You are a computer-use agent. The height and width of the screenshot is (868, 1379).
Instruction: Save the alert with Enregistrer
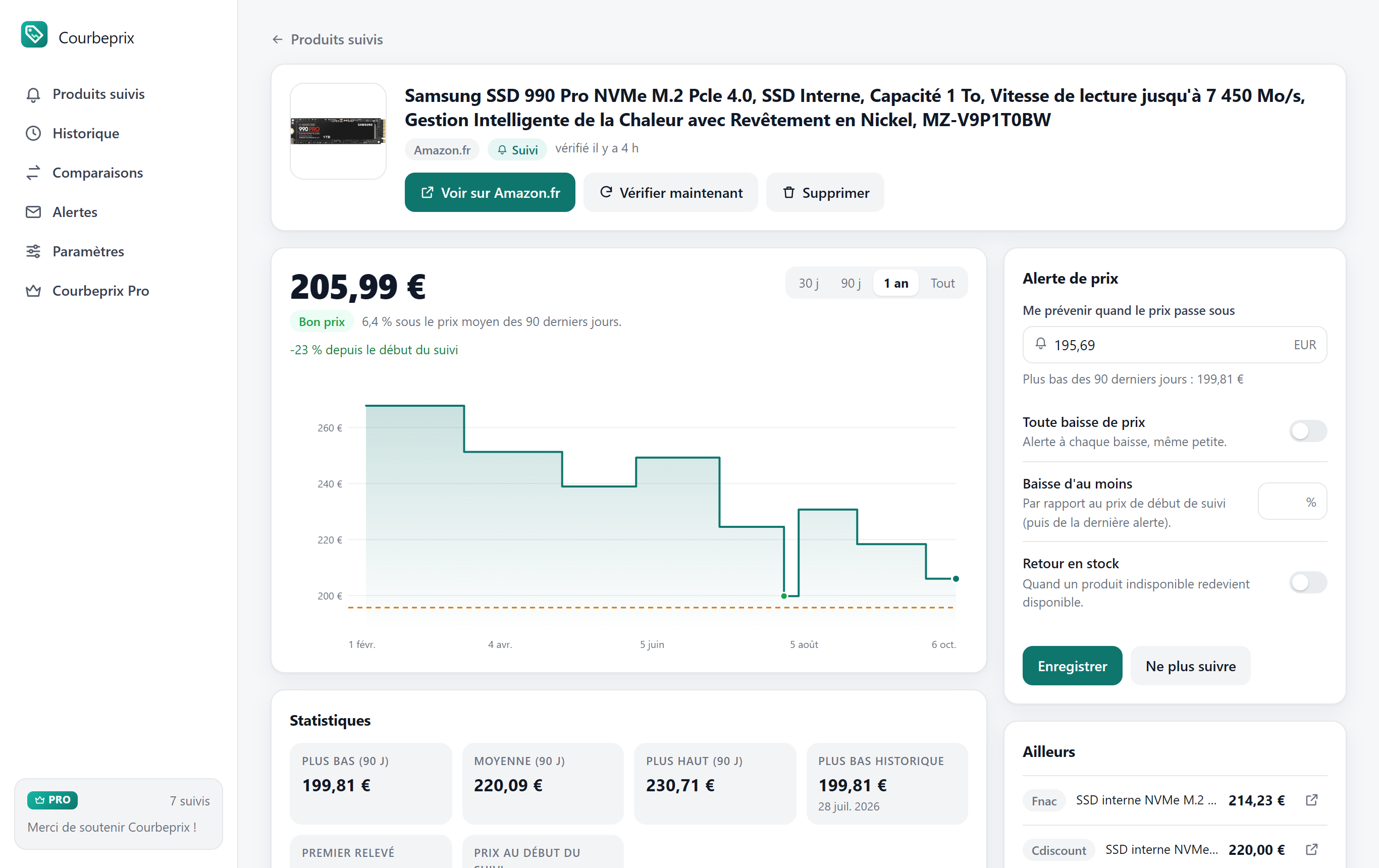[1072, 666]
